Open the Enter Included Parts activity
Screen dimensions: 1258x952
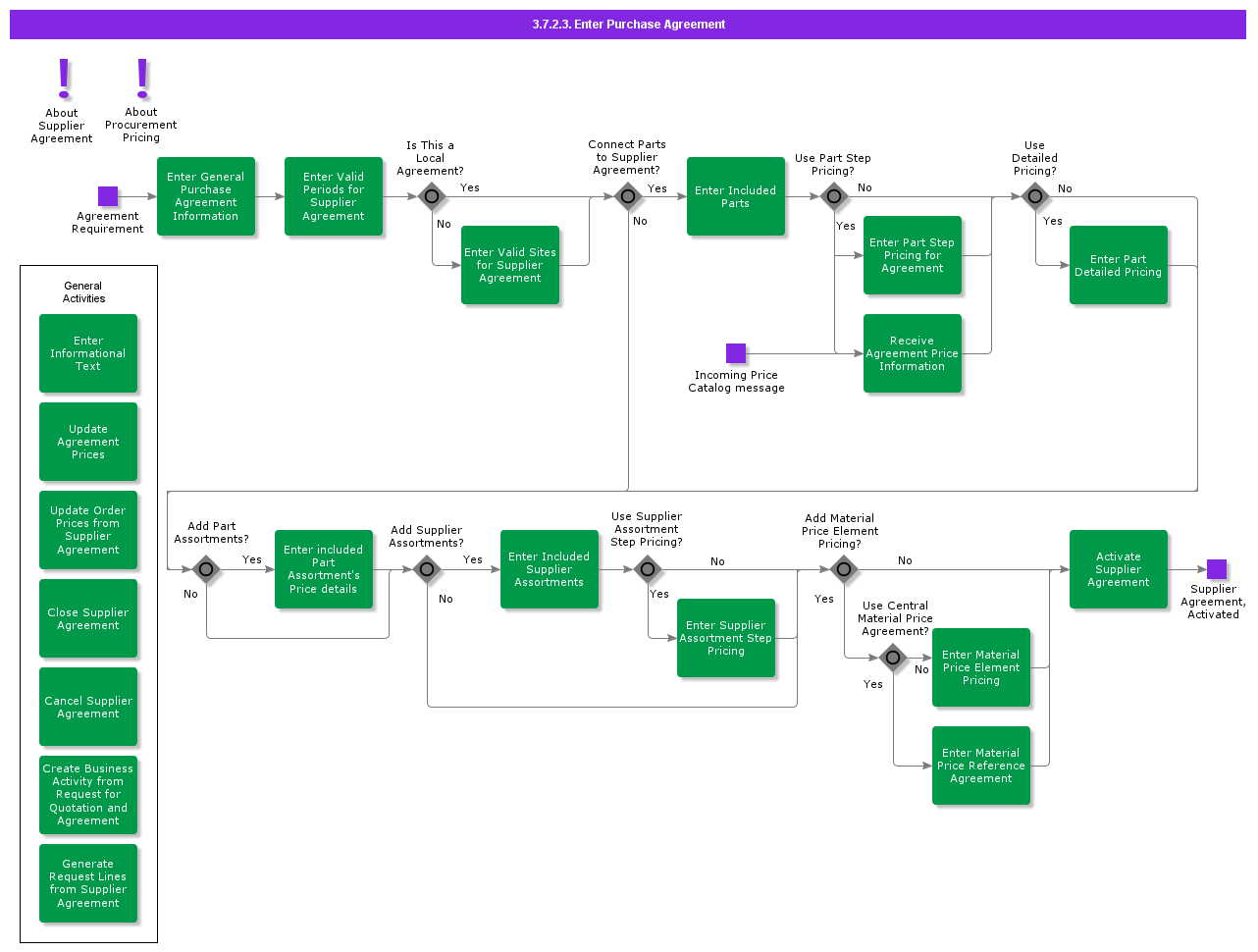point(736,196)
